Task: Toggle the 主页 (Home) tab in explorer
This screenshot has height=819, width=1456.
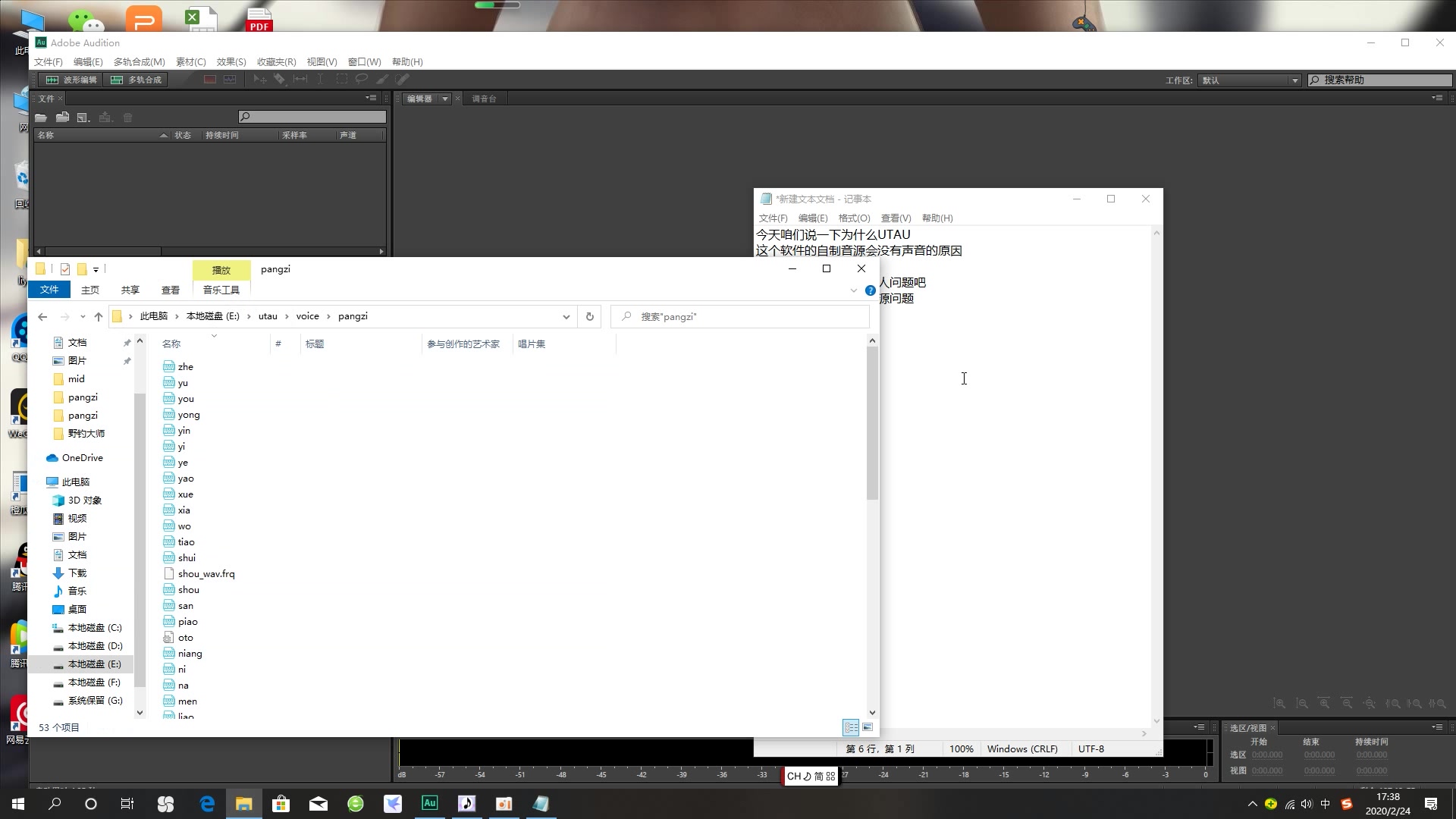Action: [90, 290]
